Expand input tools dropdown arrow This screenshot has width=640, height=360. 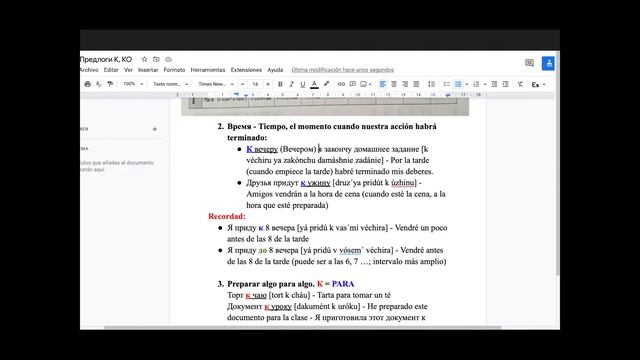click(544, 84)
